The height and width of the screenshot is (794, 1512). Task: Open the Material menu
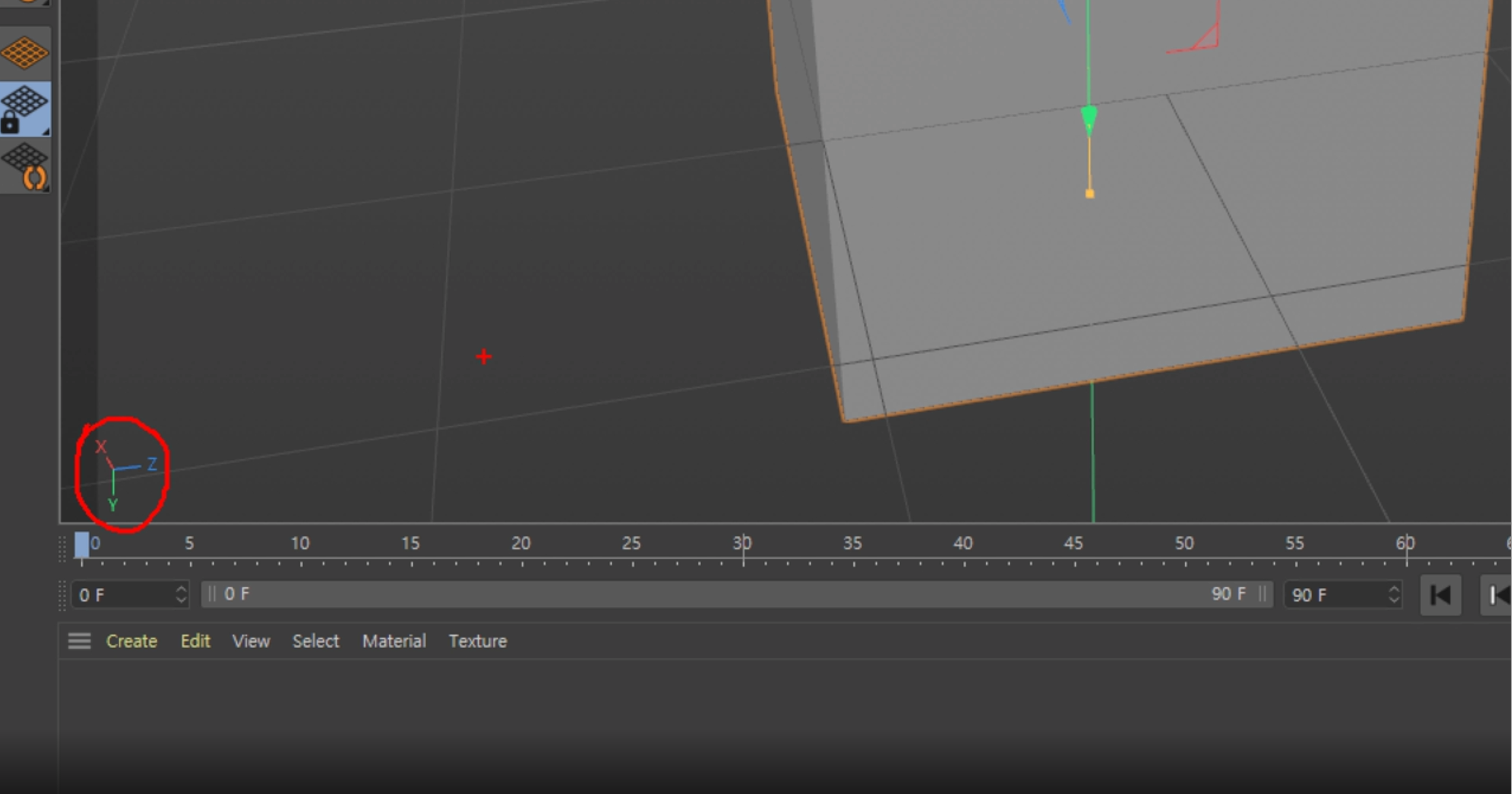click(394, 641)
